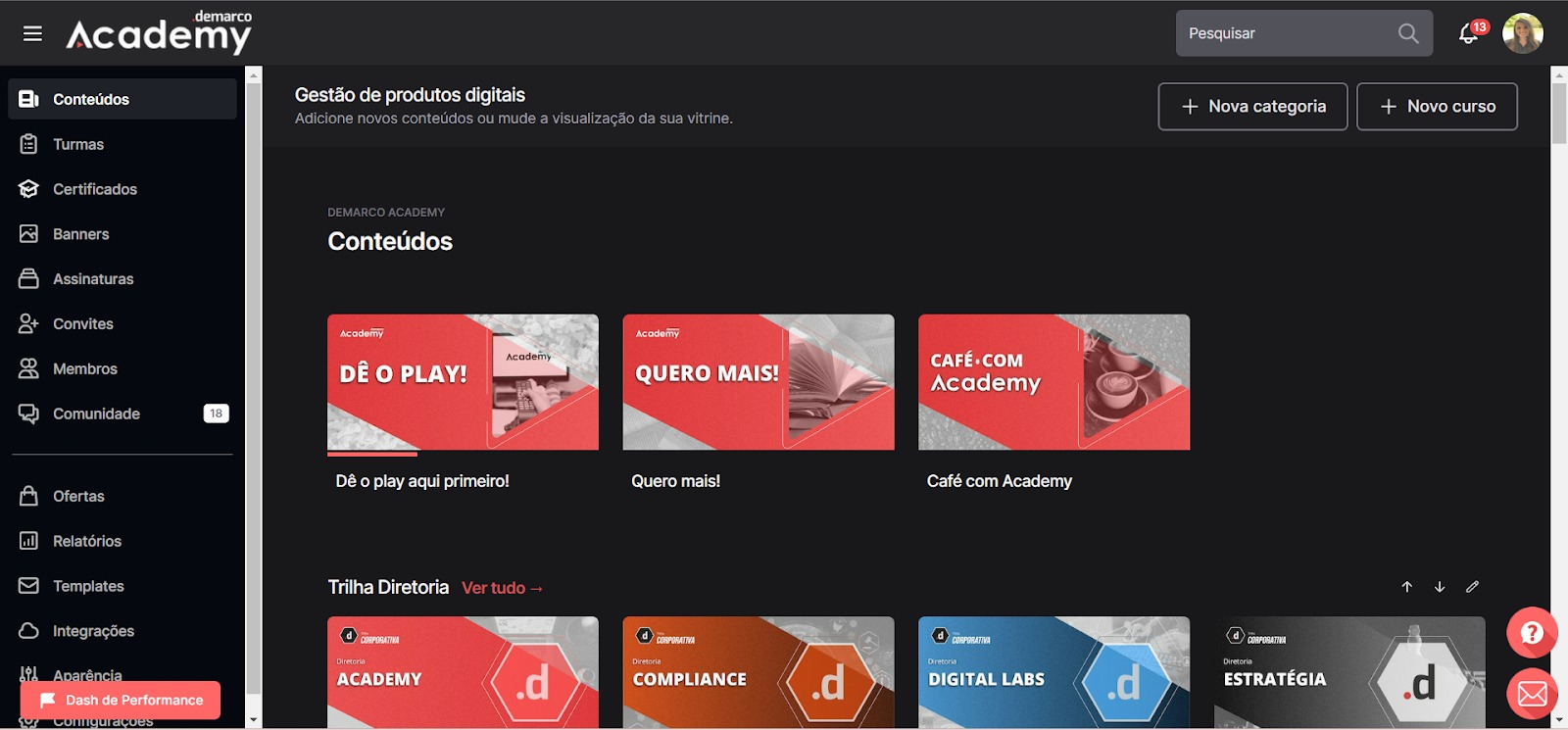Click the search magnifier icon
This screenshot has width=1568, height=730.
1408,33
